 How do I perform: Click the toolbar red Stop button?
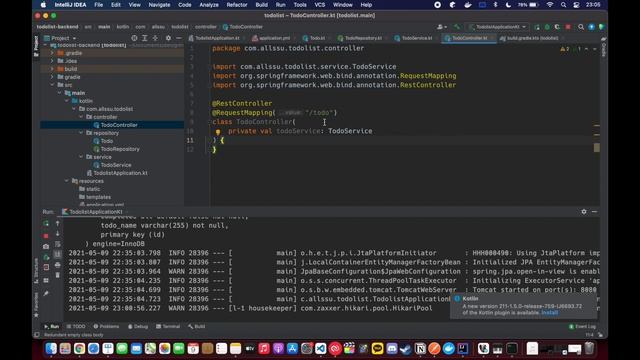[568, 27]
